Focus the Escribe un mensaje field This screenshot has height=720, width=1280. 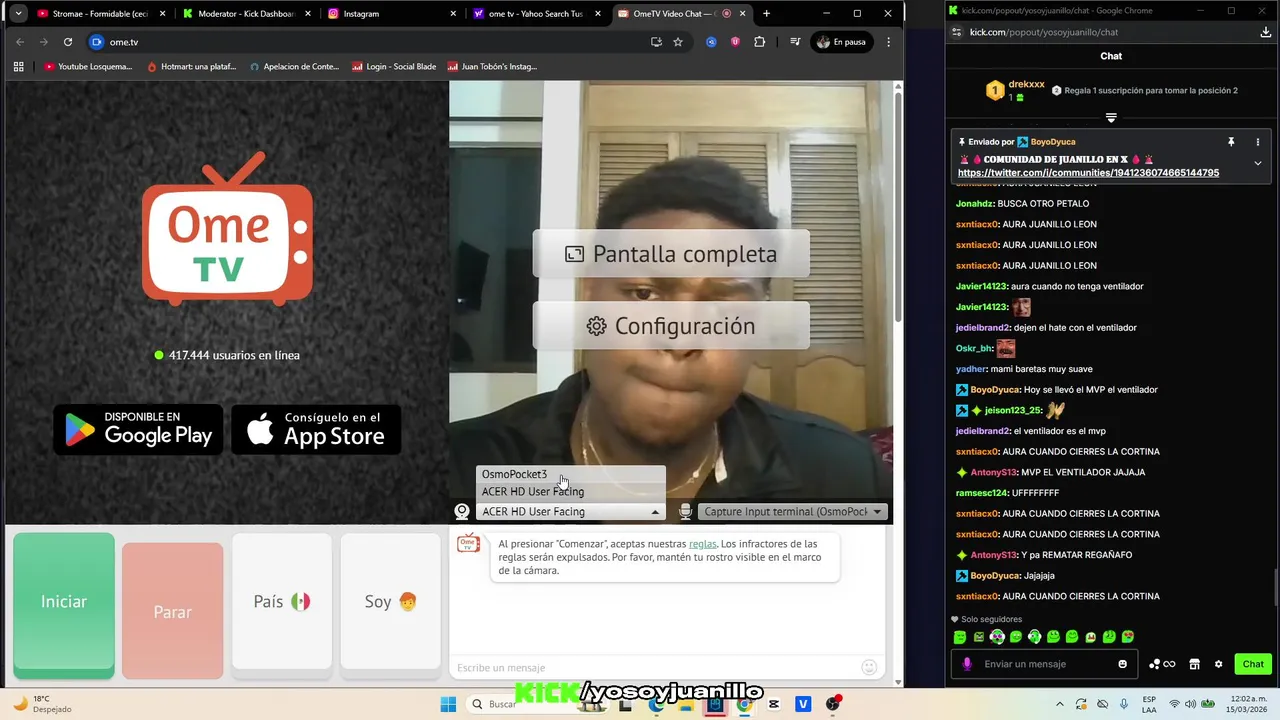pos(655,667)
